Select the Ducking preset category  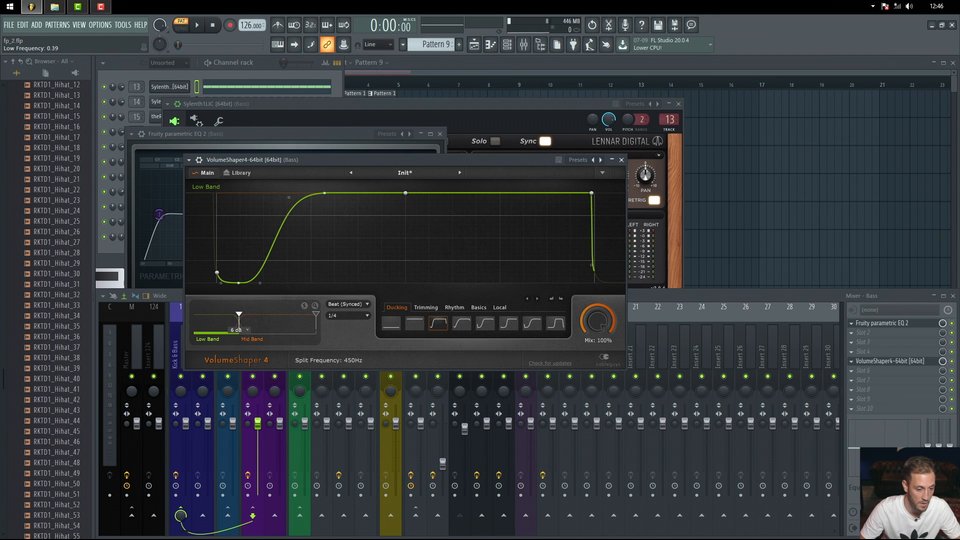396,307
